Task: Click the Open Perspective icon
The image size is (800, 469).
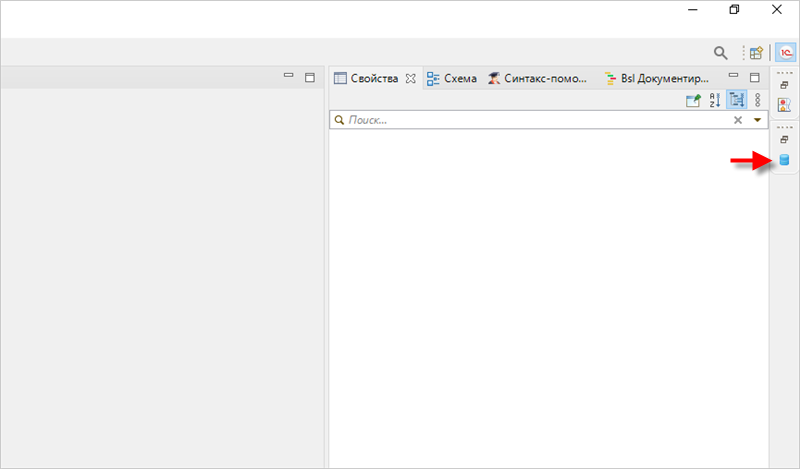Action: [x=756, y=53]
